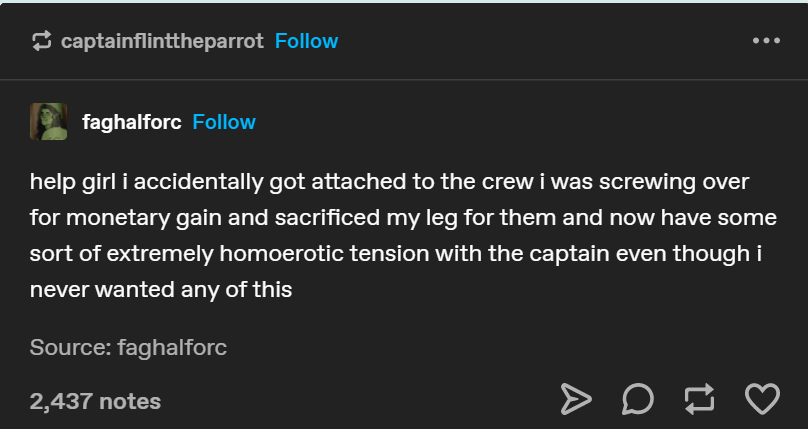The image size is (808, 429).
Task: Reblog the post using the bottom reblog icon
Action: pos(700,400)
